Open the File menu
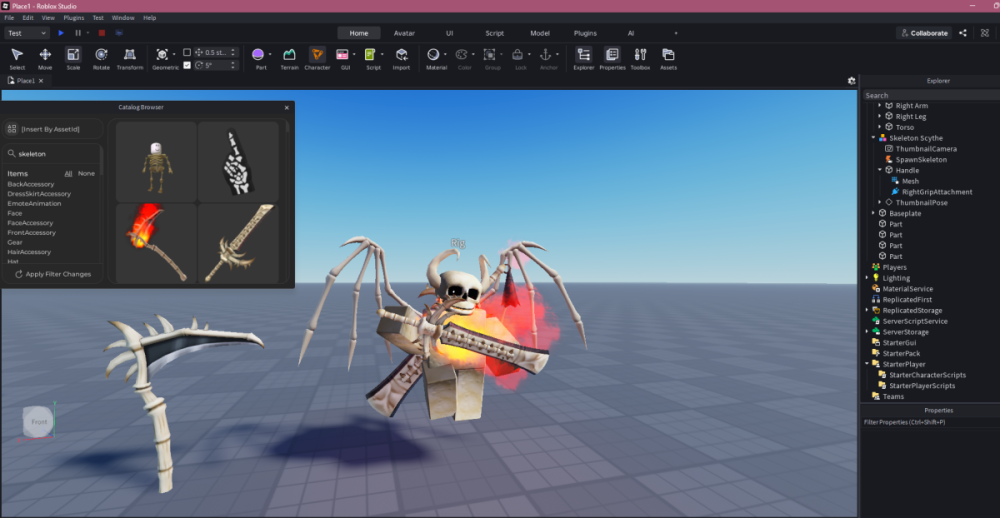 pyautogui.click(x=9, y=18)
